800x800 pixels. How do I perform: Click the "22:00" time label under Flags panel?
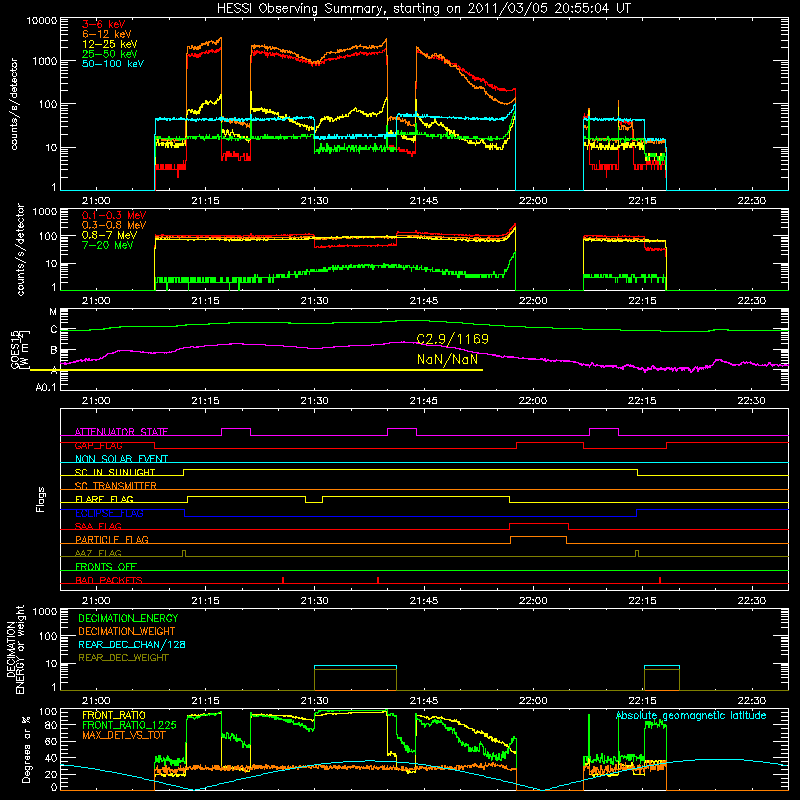[x=533, y=601]
